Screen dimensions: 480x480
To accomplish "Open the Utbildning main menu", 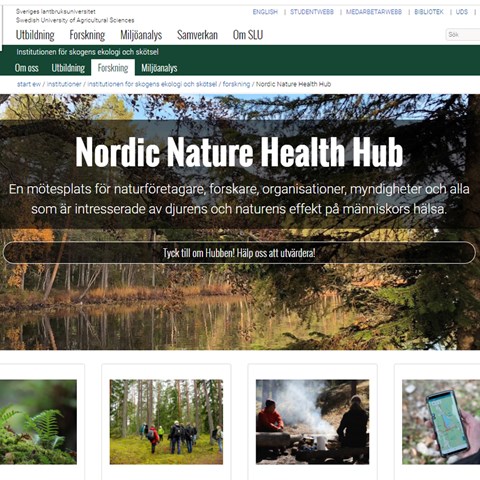I will click(x=35, y=35).
